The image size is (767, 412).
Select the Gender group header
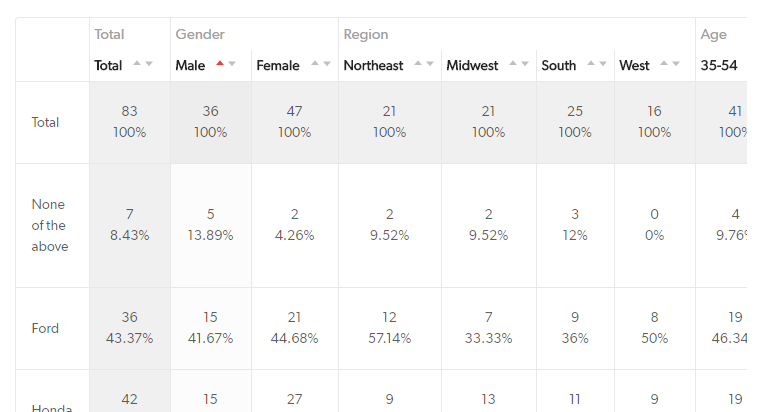click(x=200, y=35)
